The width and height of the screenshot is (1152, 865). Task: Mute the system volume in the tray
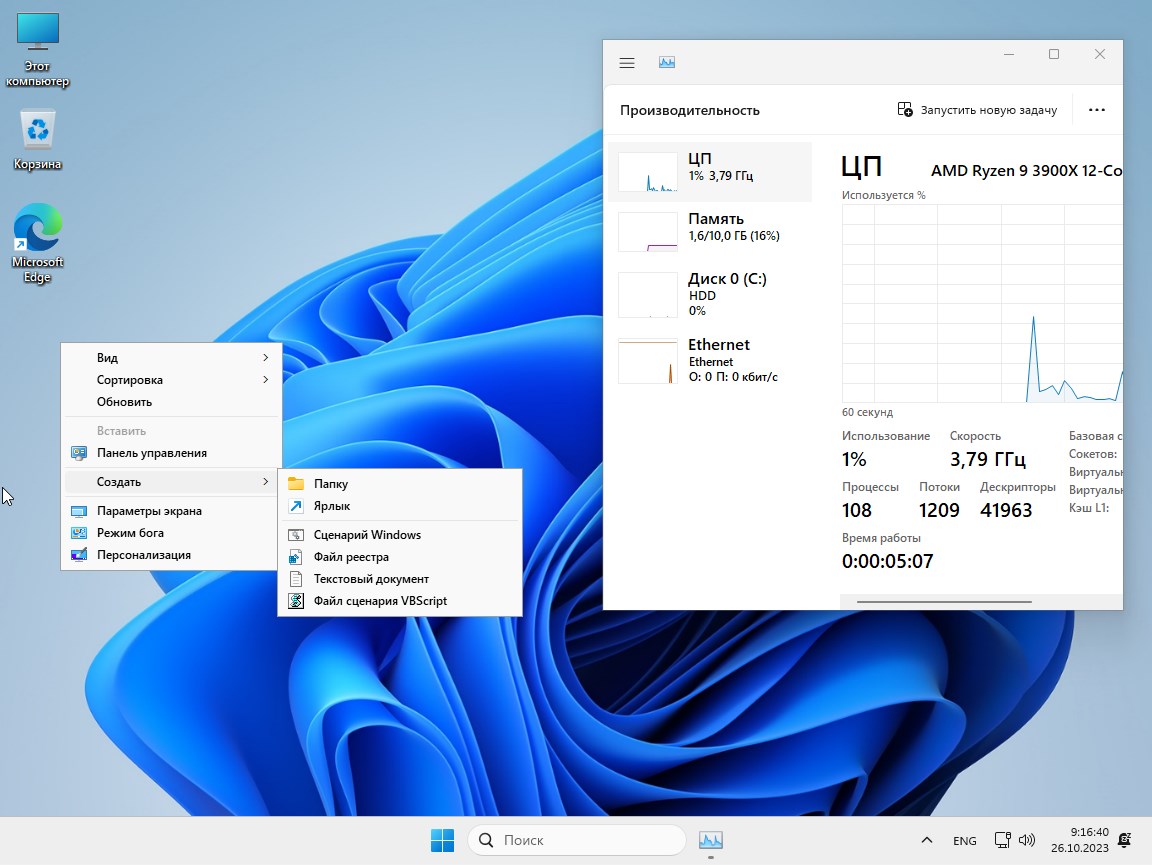[x=1027, y=840]
